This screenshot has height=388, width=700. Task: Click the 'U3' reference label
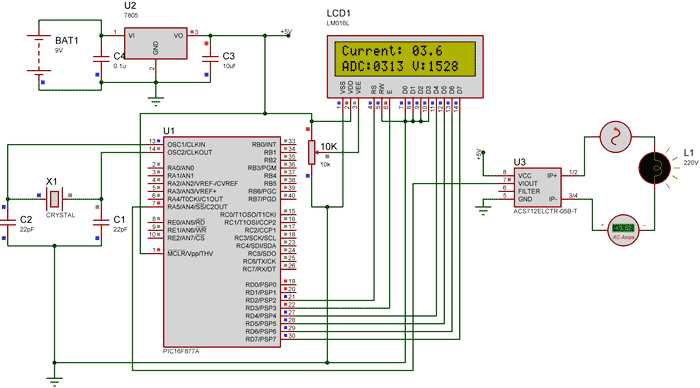(x=519, y=162)
